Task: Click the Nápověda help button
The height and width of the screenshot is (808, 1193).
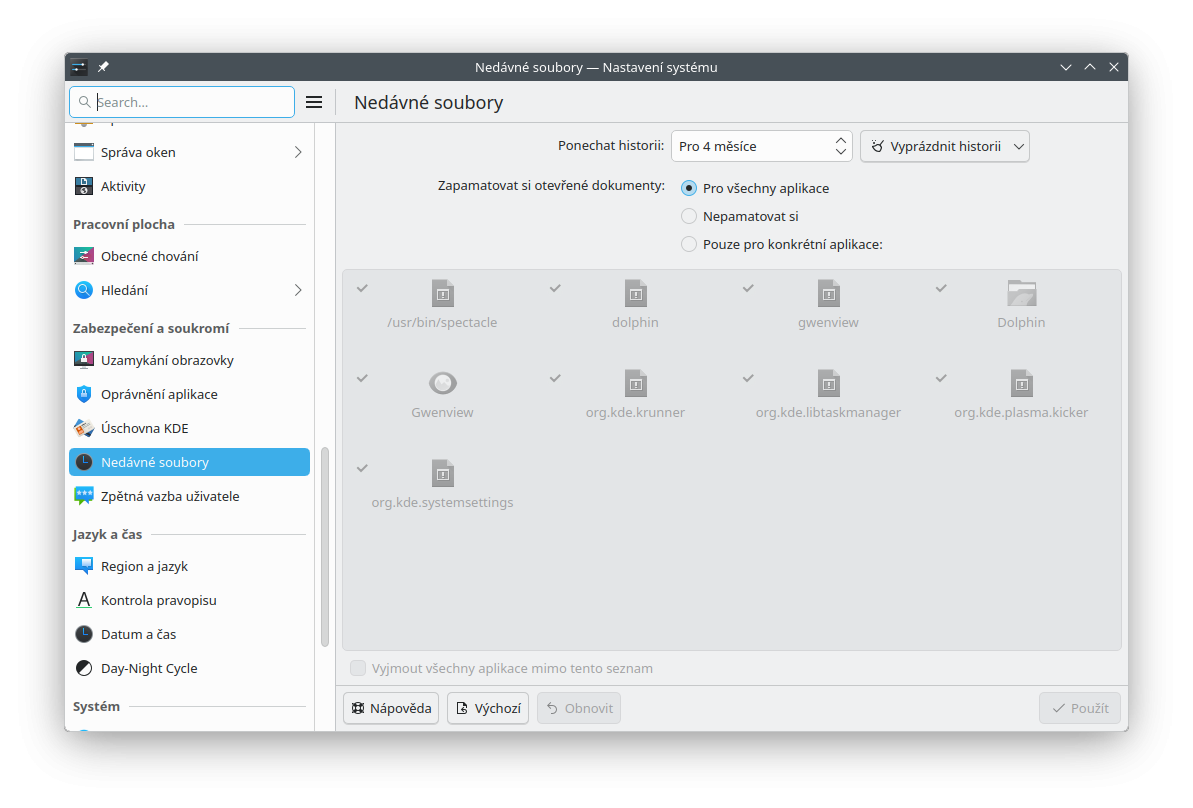Action: (x=391, y=708)
